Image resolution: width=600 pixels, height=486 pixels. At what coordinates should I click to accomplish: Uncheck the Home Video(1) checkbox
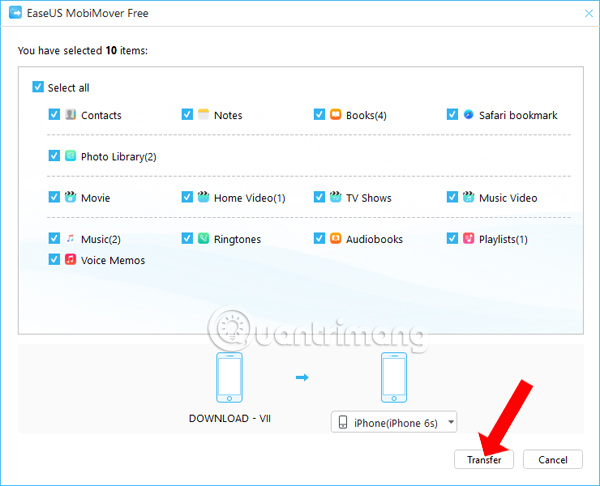pyautogui.click(x=187, y=197)
